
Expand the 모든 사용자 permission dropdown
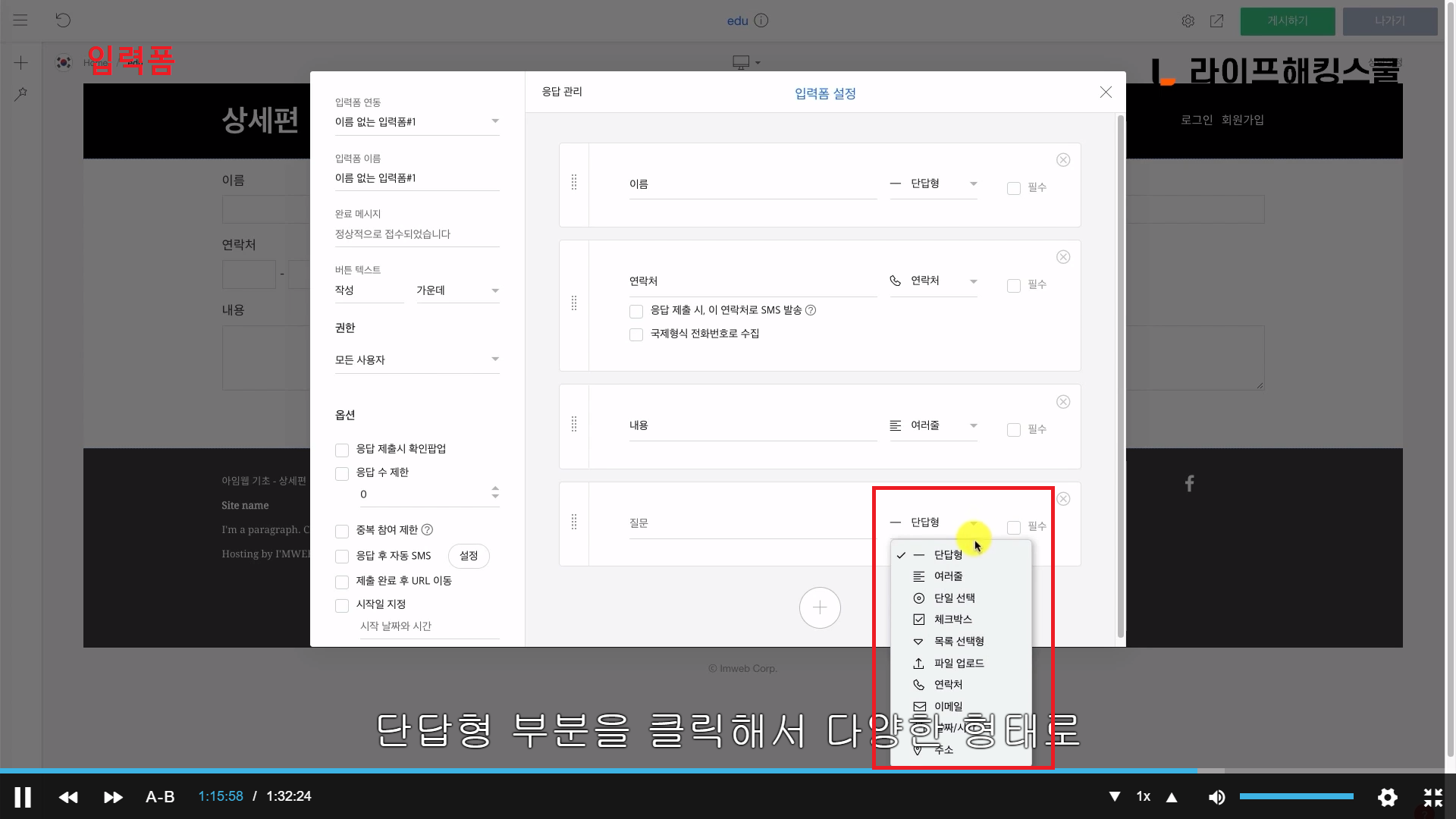tap(417, 359)
